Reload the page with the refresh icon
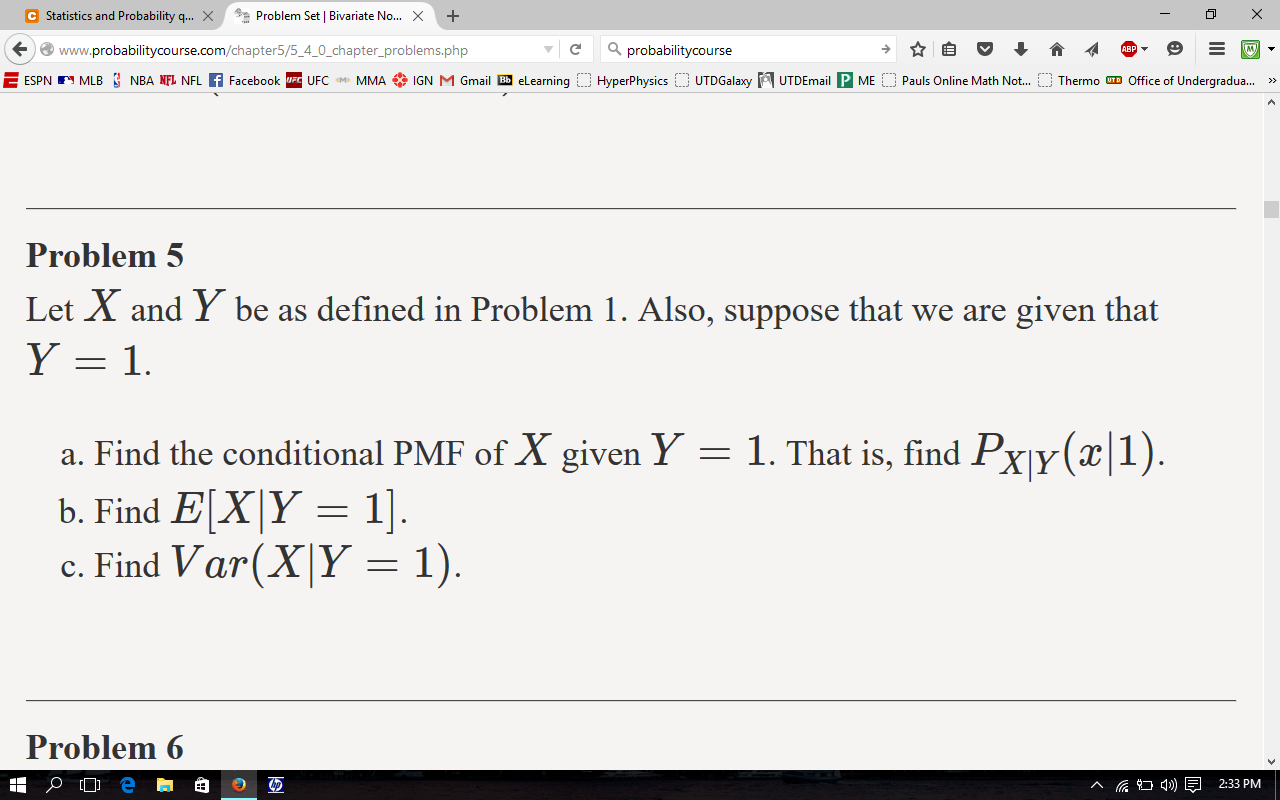Image resolution: width=1280 pixels, height=800 pixels. click(576, 50)
